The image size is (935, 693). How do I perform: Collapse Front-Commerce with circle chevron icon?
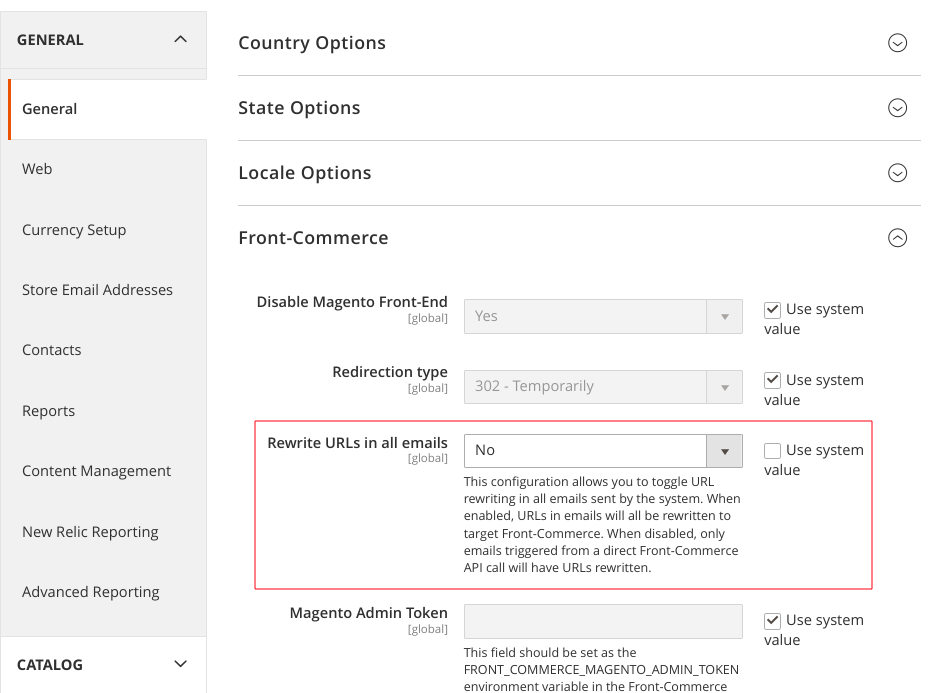[897, 238]
